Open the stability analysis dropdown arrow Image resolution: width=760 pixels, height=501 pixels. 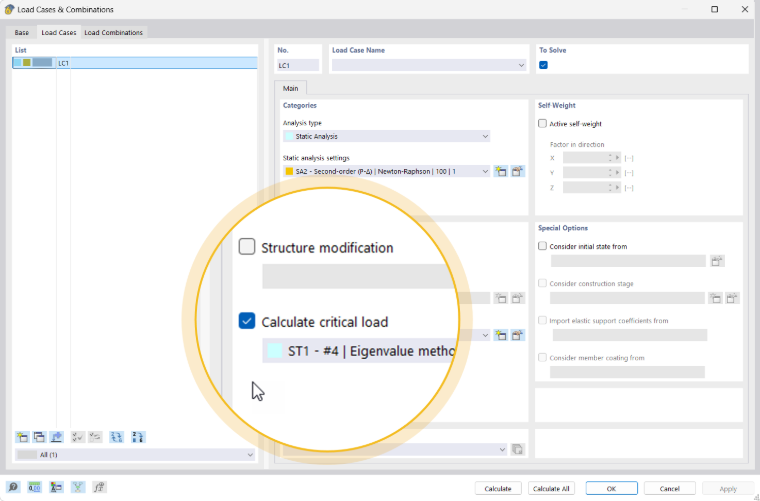pyautogui.click(x=485, y=335)
